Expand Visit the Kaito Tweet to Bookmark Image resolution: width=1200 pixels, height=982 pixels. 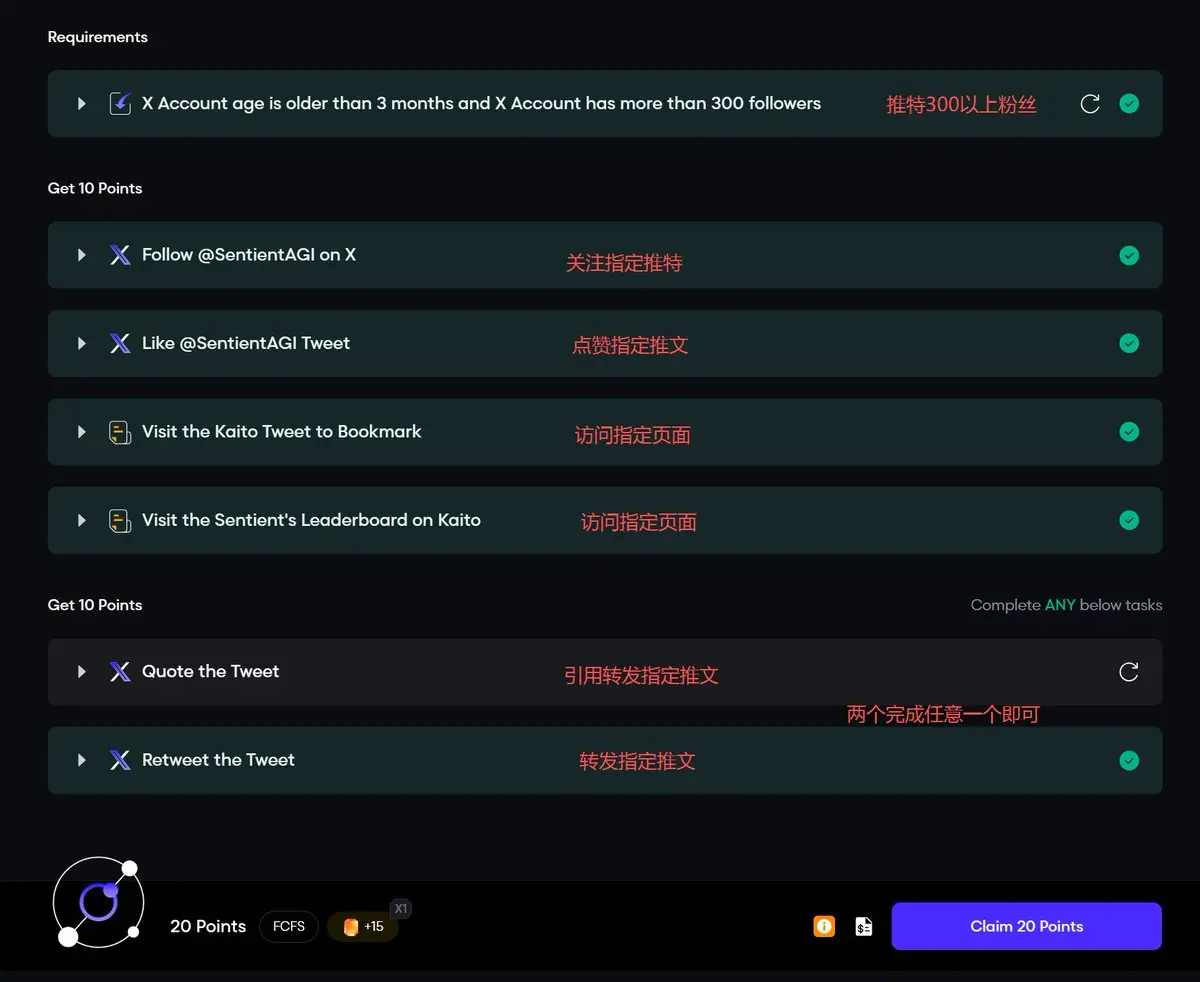click(x=82, y=432)
